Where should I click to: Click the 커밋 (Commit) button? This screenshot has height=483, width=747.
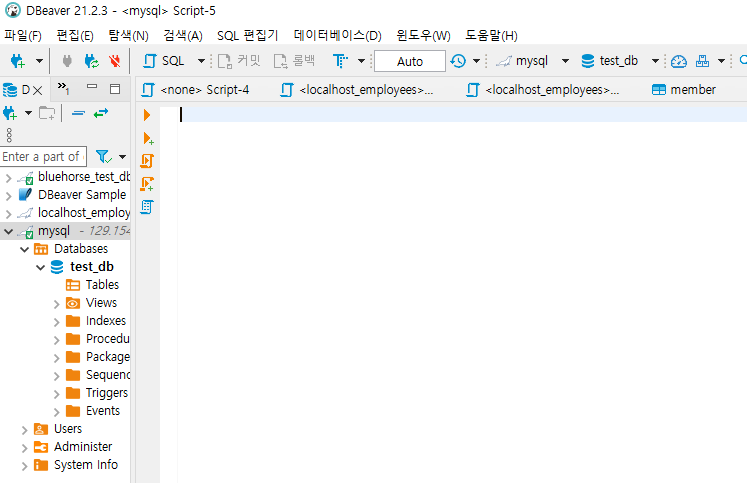tap(239, 61)
